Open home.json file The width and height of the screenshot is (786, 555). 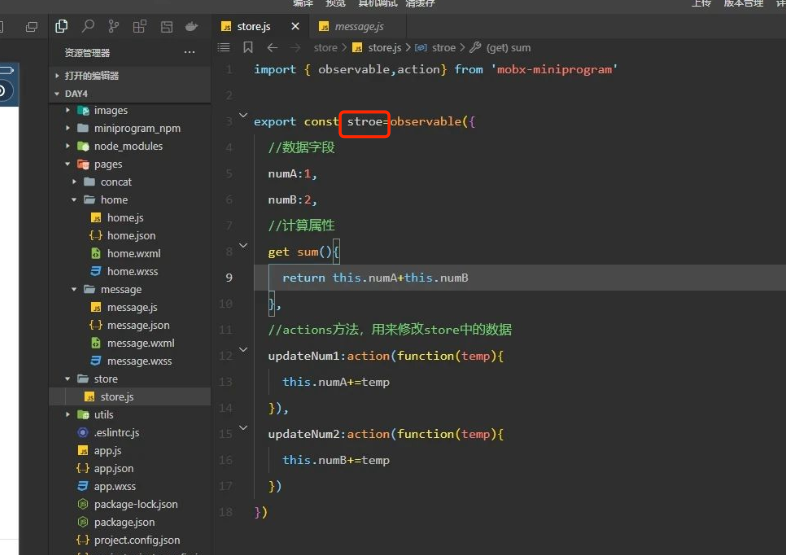(130, 236)
